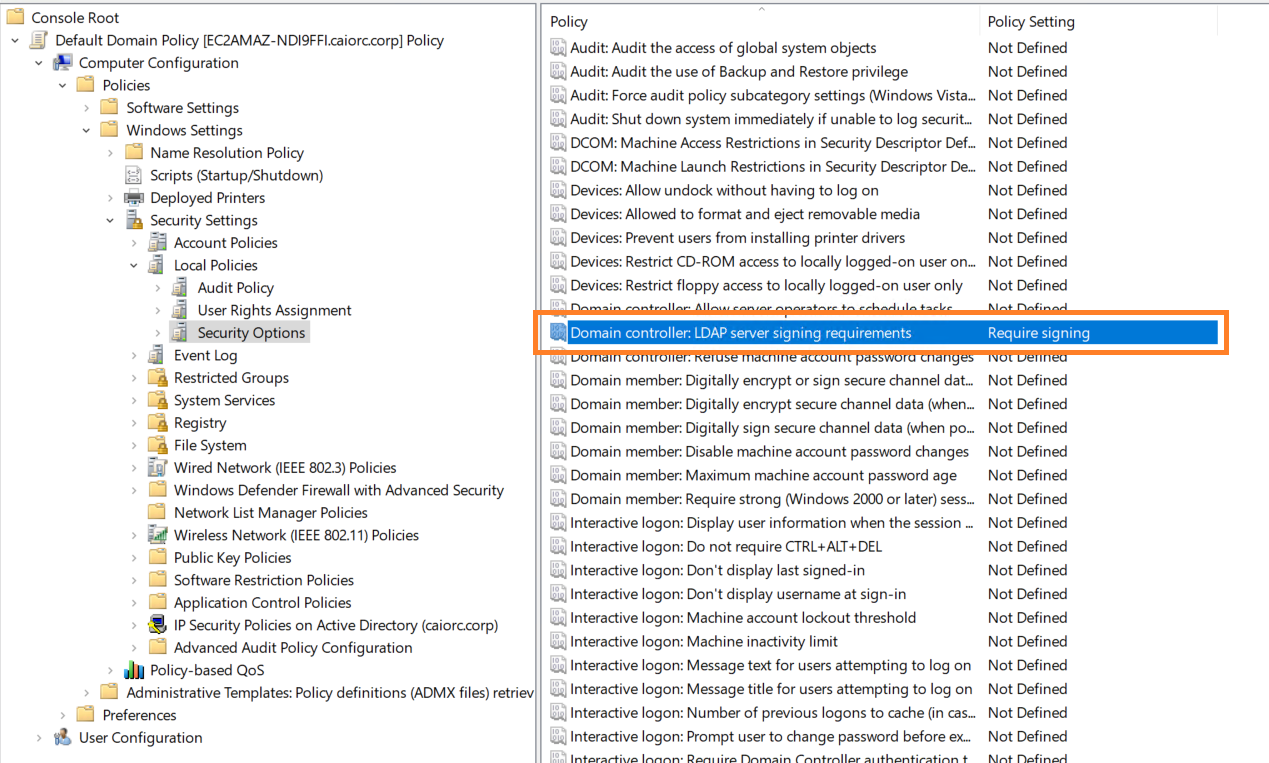Collapse the Windows Settings node
1269x763 pixels.
pyautogui.click(x=87, y=131)
